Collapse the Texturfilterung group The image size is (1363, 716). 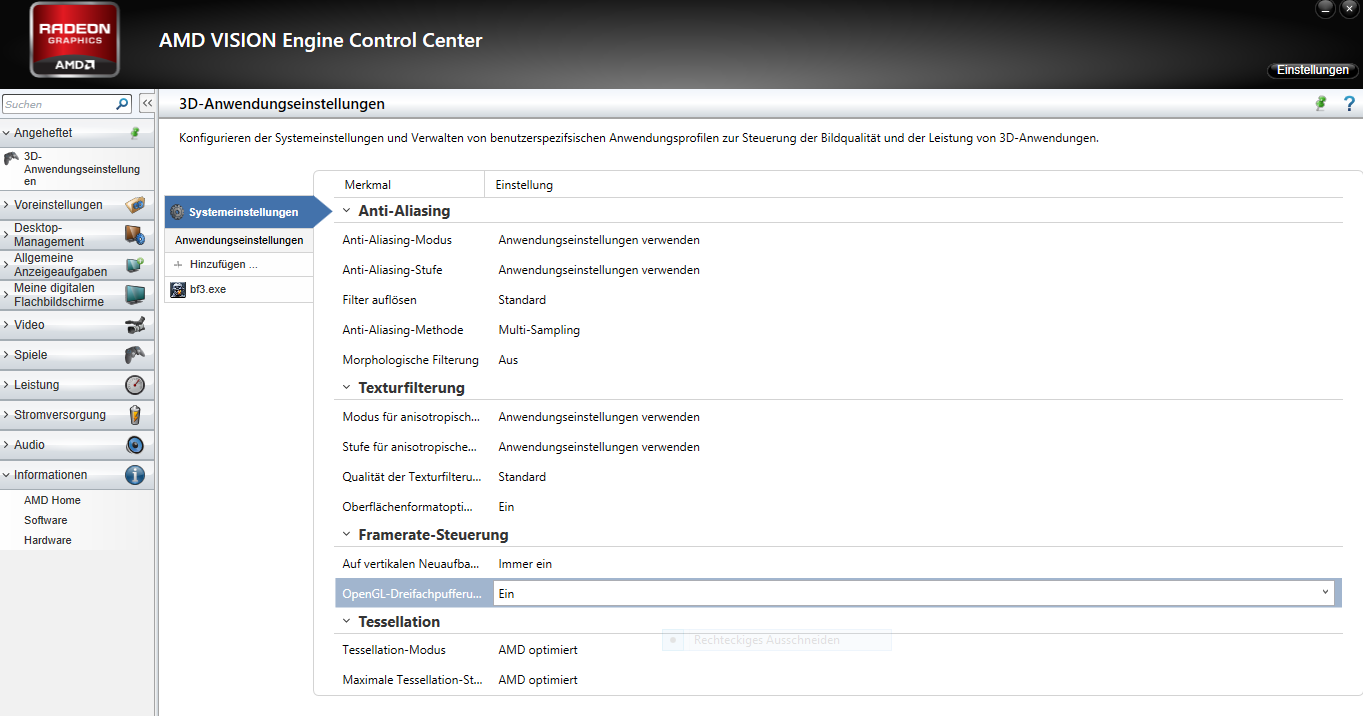coord(346,387)
